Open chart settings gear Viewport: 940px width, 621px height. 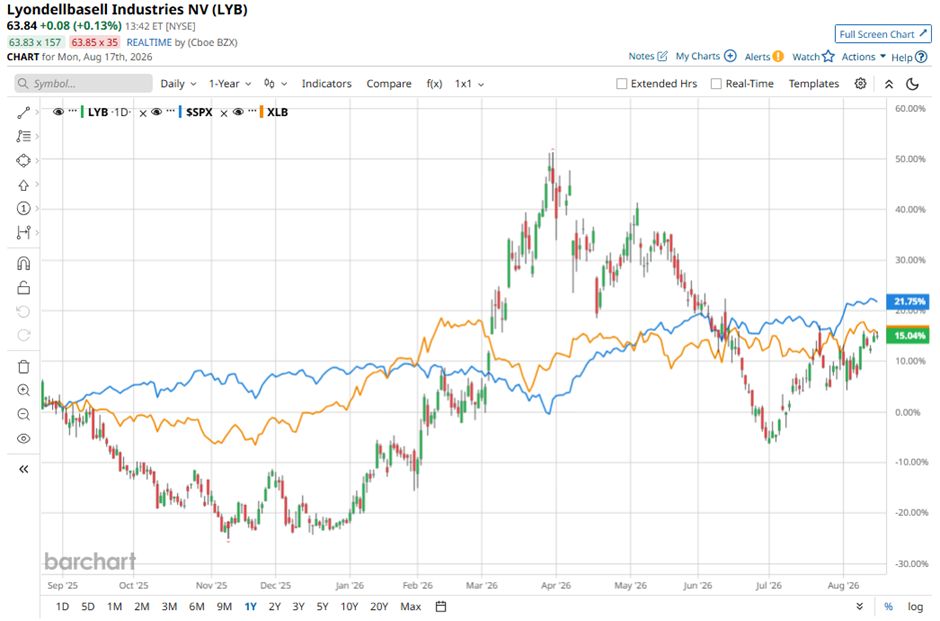[x=860, y=84]
